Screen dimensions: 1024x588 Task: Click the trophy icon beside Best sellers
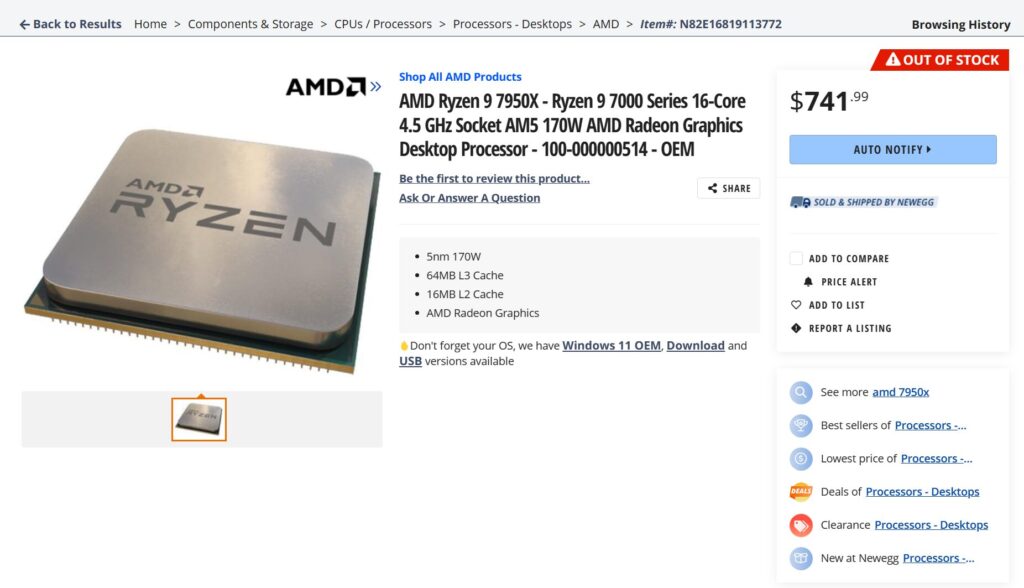click(x=801, y=425)
